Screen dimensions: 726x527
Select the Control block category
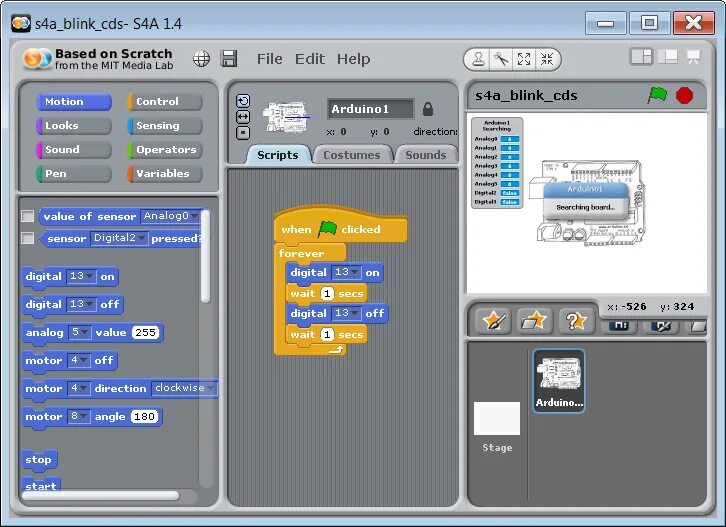[x=165, y=101]
